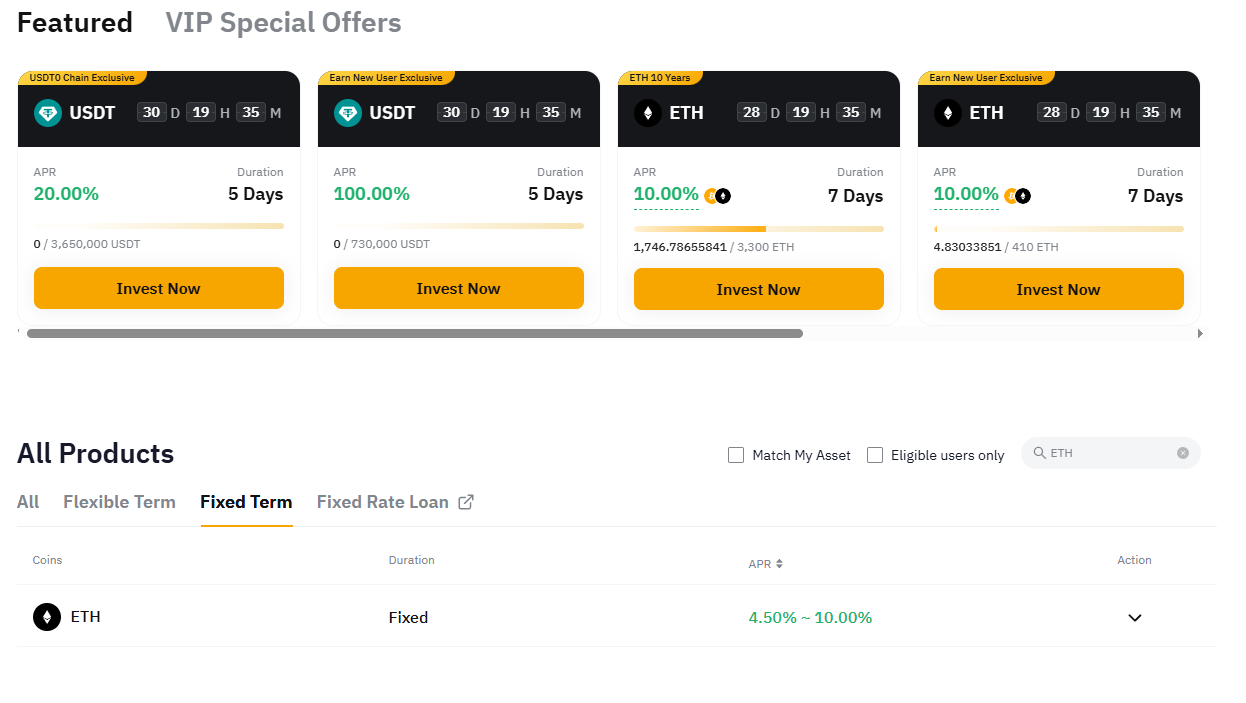
Task: Clear the ETH search with the X icon
Action: tap(1183, 453)
